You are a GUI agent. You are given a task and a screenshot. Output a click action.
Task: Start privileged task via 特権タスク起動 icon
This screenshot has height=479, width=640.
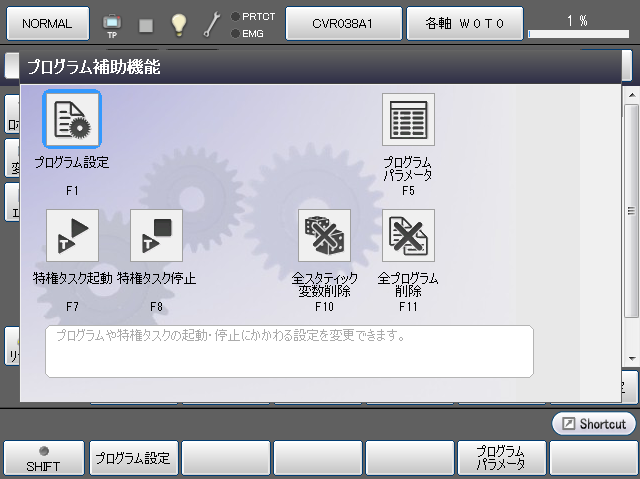pos(71,235)
